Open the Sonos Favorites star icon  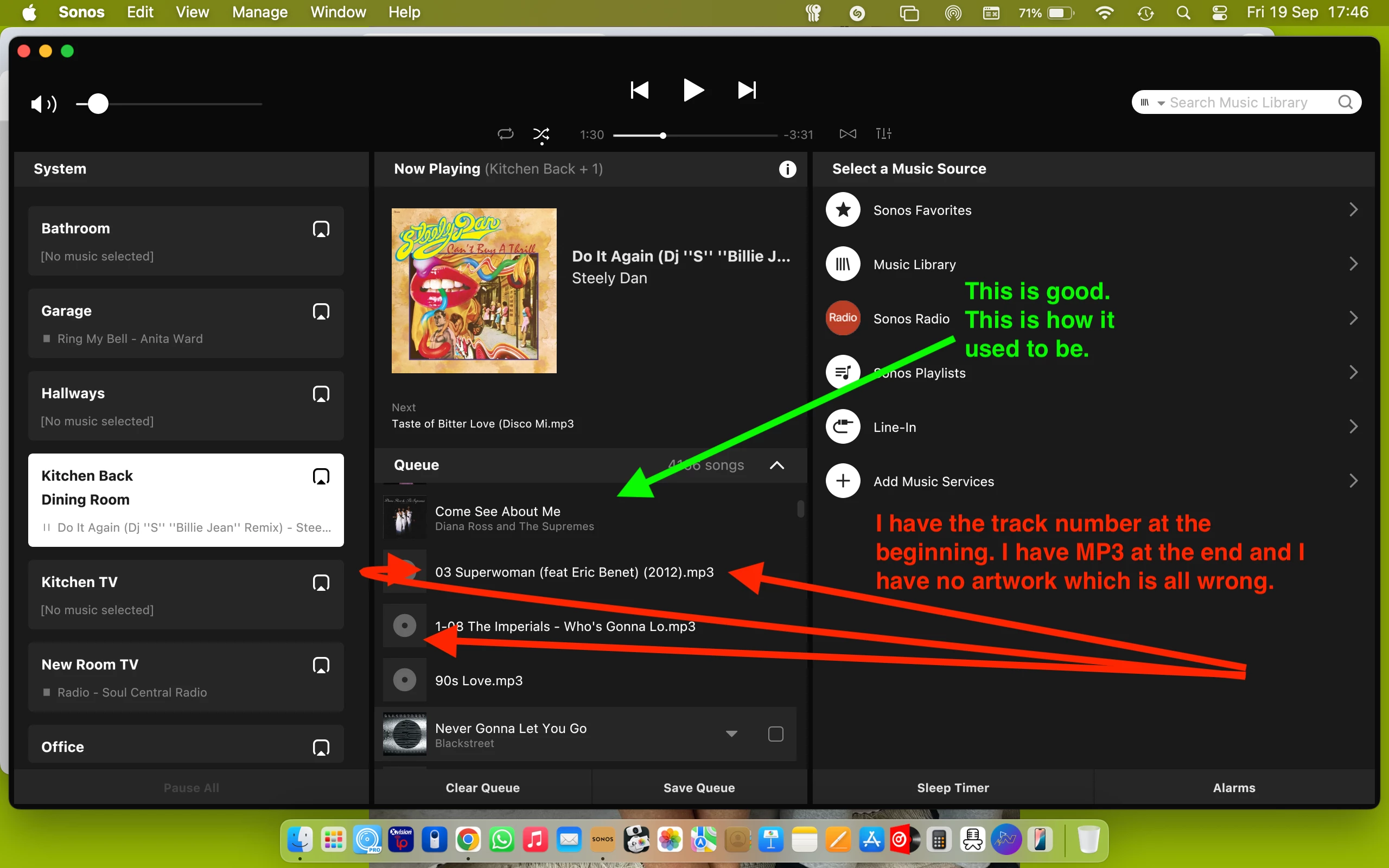click(x=843, y=210)
